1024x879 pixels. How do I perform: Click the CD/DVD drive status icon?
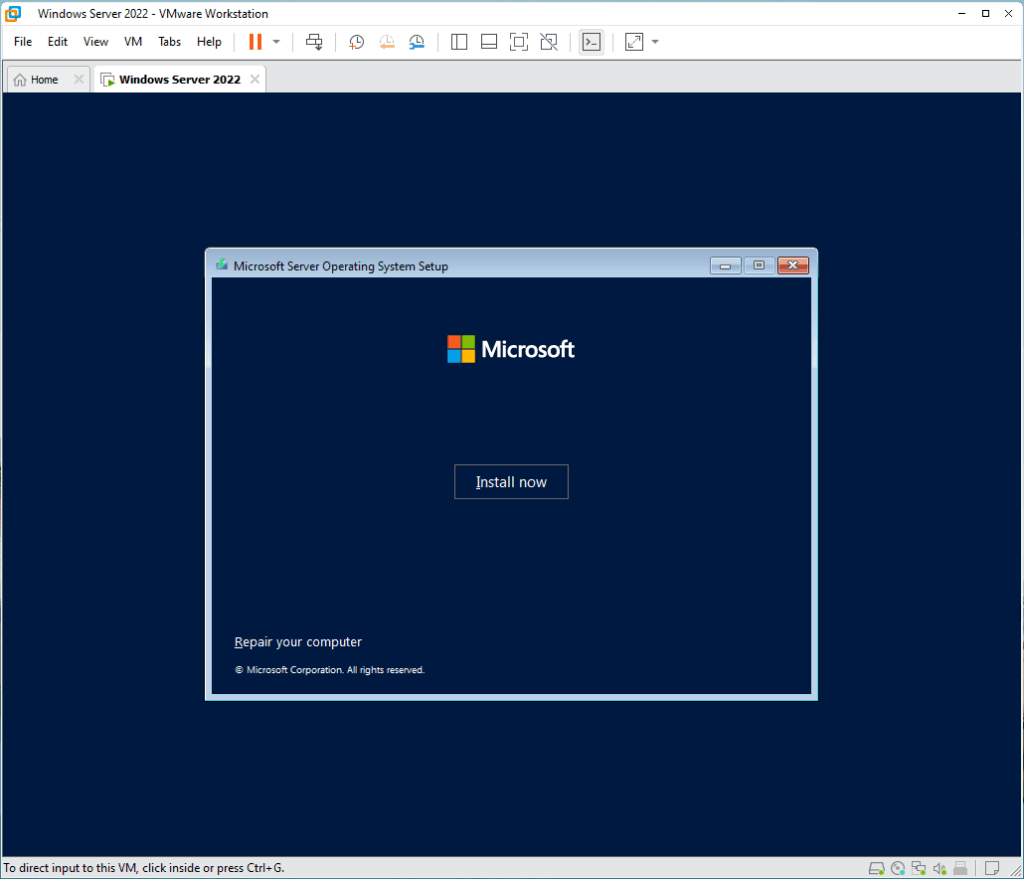[898, 868]
